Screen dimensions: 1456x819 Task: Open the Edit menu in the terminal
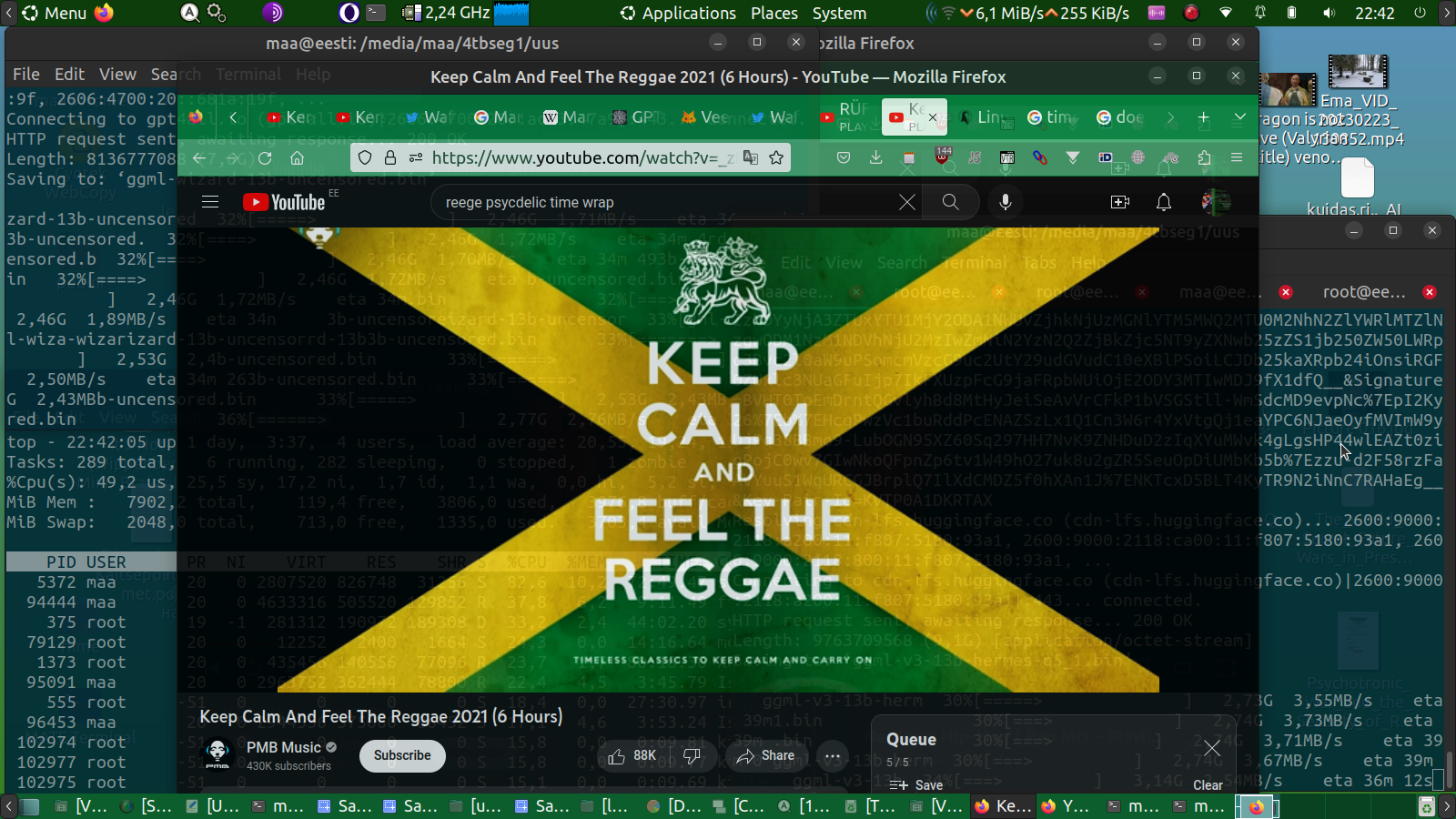point(69,75)
